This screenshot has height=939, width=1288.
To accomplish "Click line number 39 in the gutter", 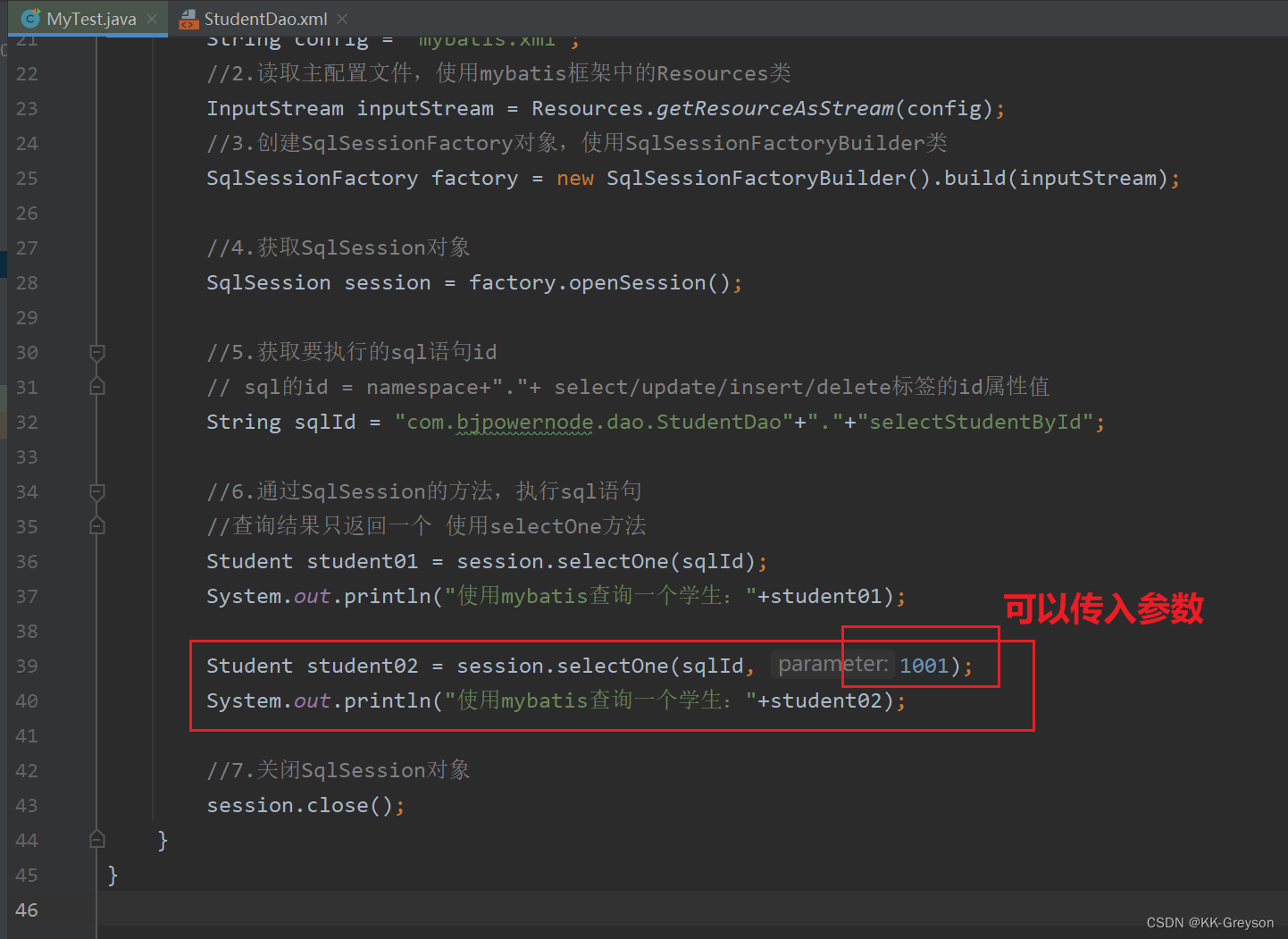I will point(27,667).
